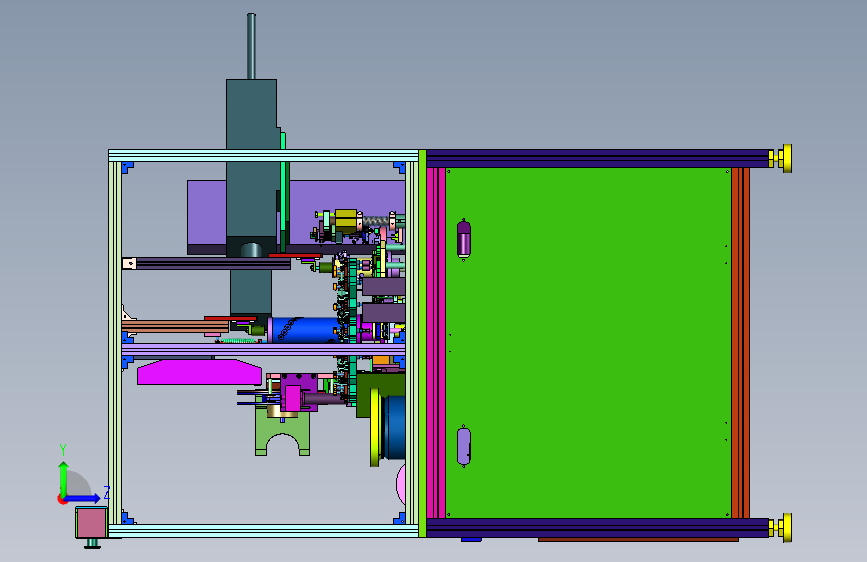Image resolution: width=867 pixels, height=562 pixels.
Task: Select the lower-right yellow leveling foot
Action: 785,528
